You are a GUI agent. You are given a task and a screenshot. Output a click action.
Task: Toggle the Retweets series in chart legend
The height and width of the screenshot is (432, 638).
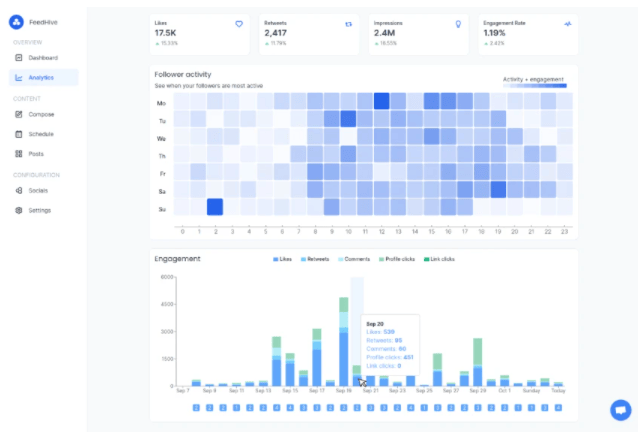[x=318, y=260]
